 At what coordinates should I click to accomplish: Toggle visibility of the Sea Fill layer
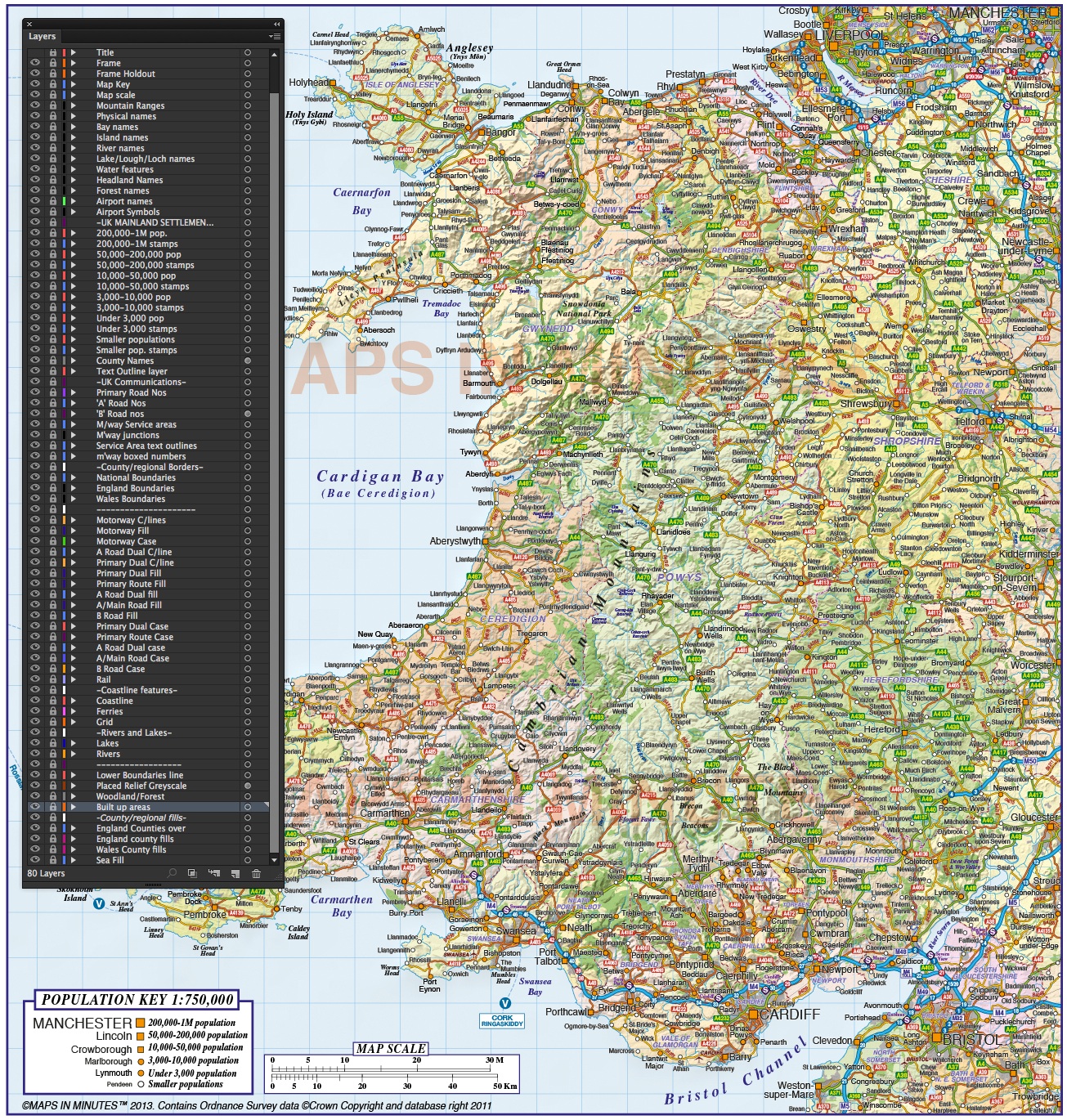coord(34,860)
